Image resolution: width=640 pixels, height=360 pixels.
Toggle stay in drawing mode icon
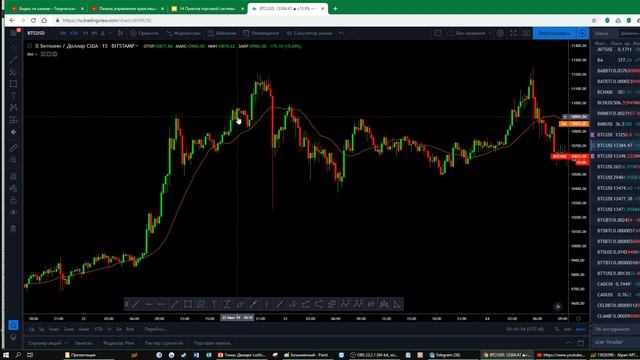[13, 188]
